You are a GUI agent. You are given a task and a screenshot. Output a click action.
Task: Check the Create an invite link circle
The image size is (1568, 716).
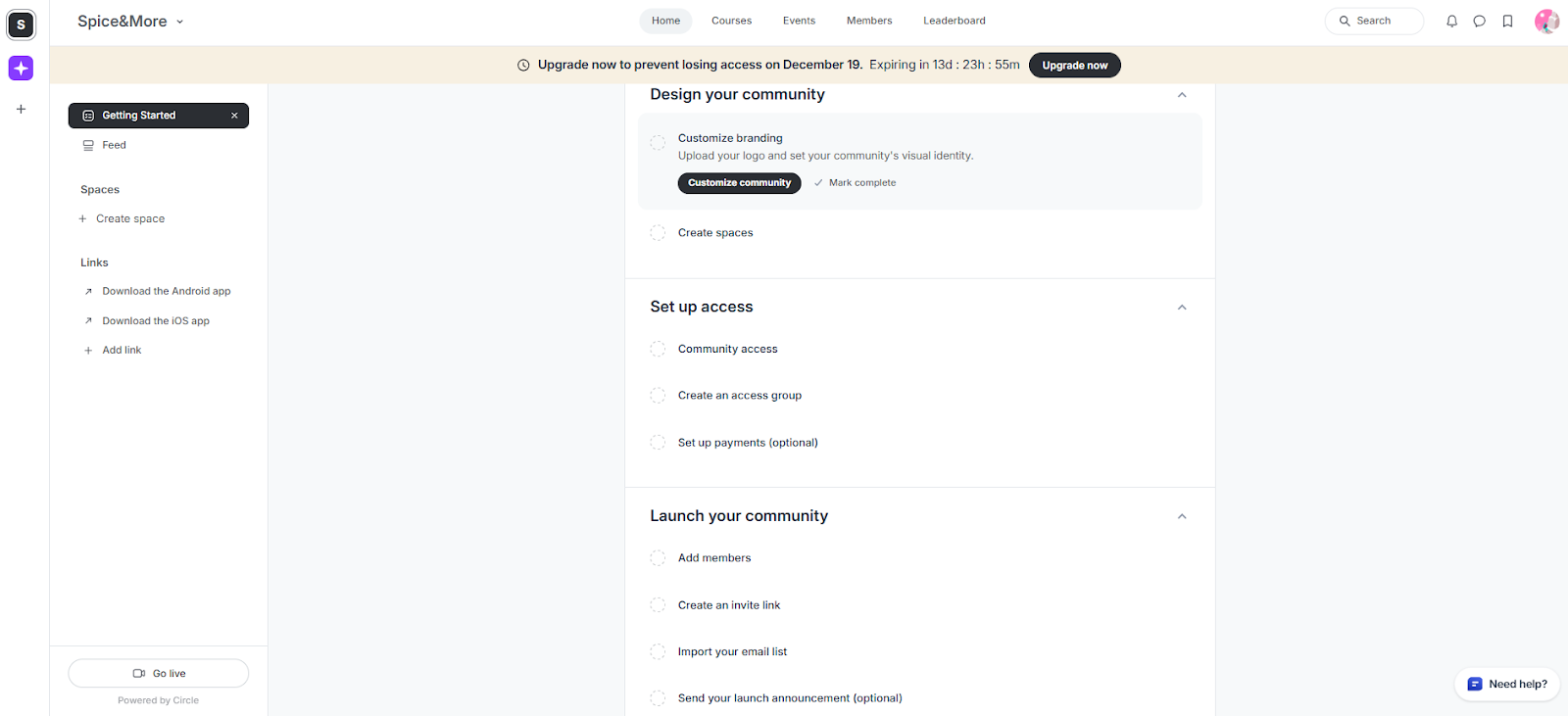tap(658, 605)
